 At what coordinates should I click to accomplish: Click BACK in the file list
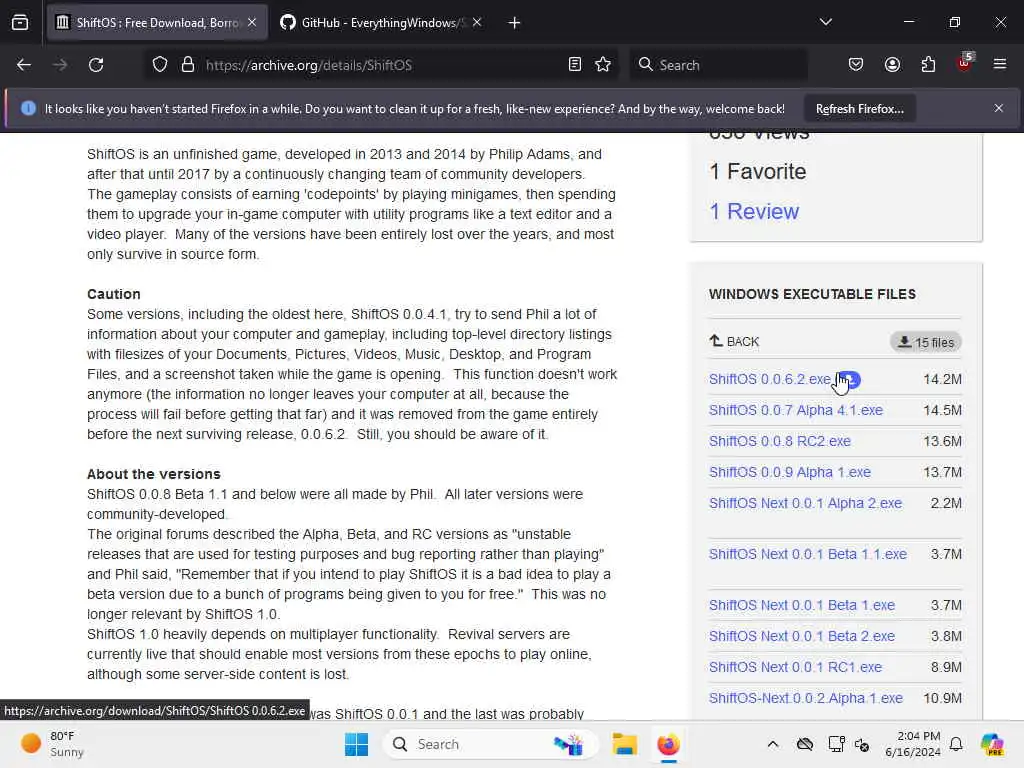[734, 342]
